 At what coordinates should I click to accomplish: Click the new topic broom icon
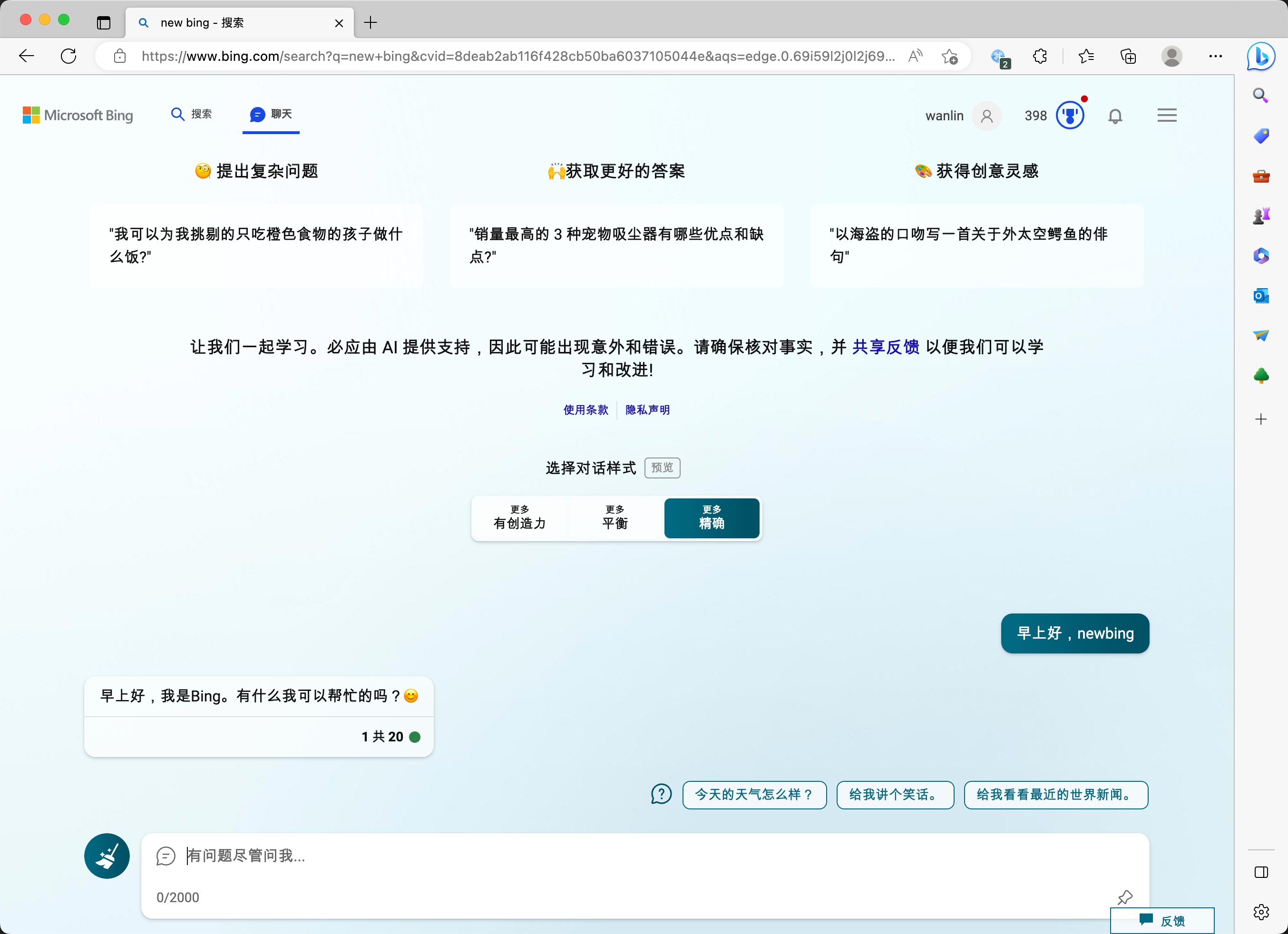pyautogui.click(x=107, y=856)
